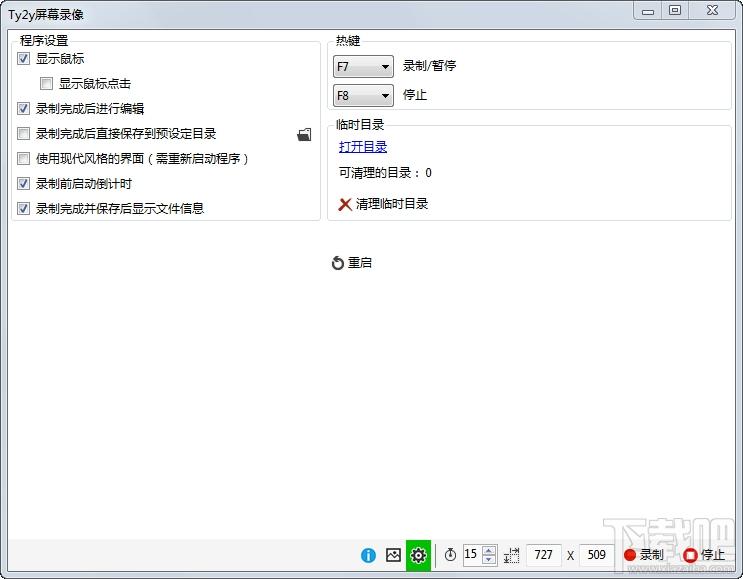This screenshot has width=743, height=579.
Task: Open the F7 record/pause hotkey dropdown
Action: [363, 66]
